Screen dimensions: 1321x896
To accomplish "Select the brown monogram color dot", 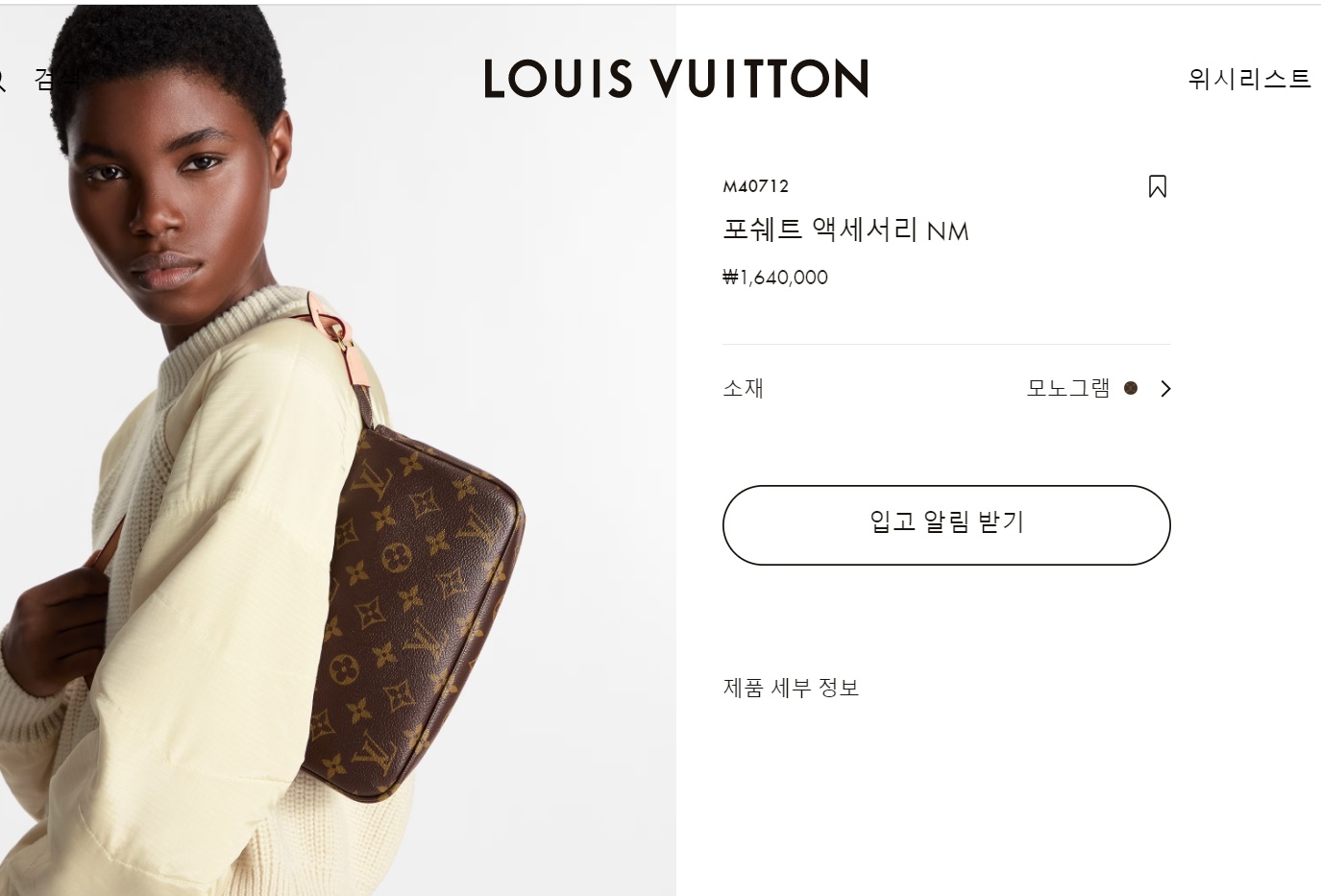I will 1131,388.
